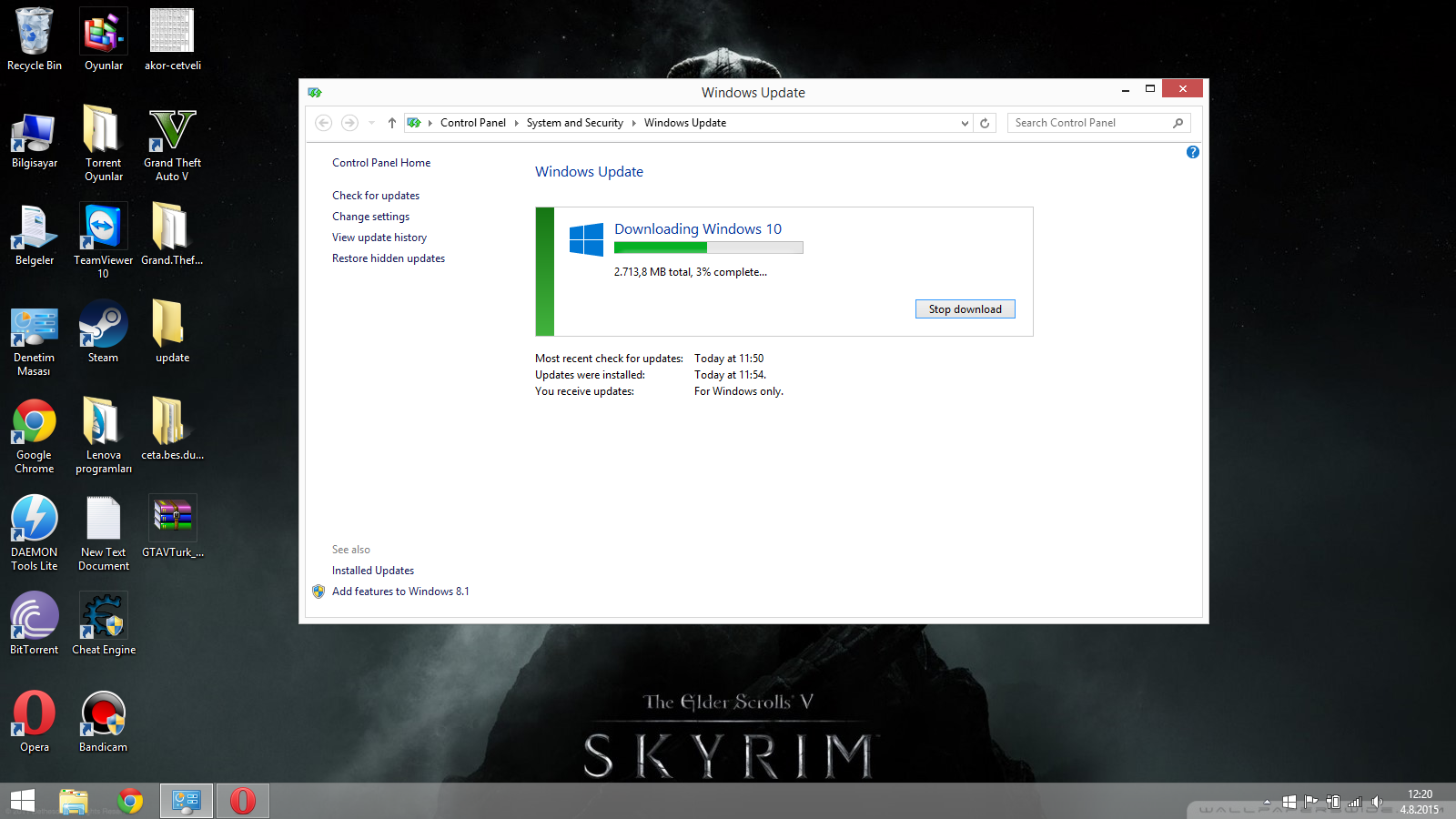Click the Downloading Windows 10 heading
1456x819 pixels.
[698, 229]
